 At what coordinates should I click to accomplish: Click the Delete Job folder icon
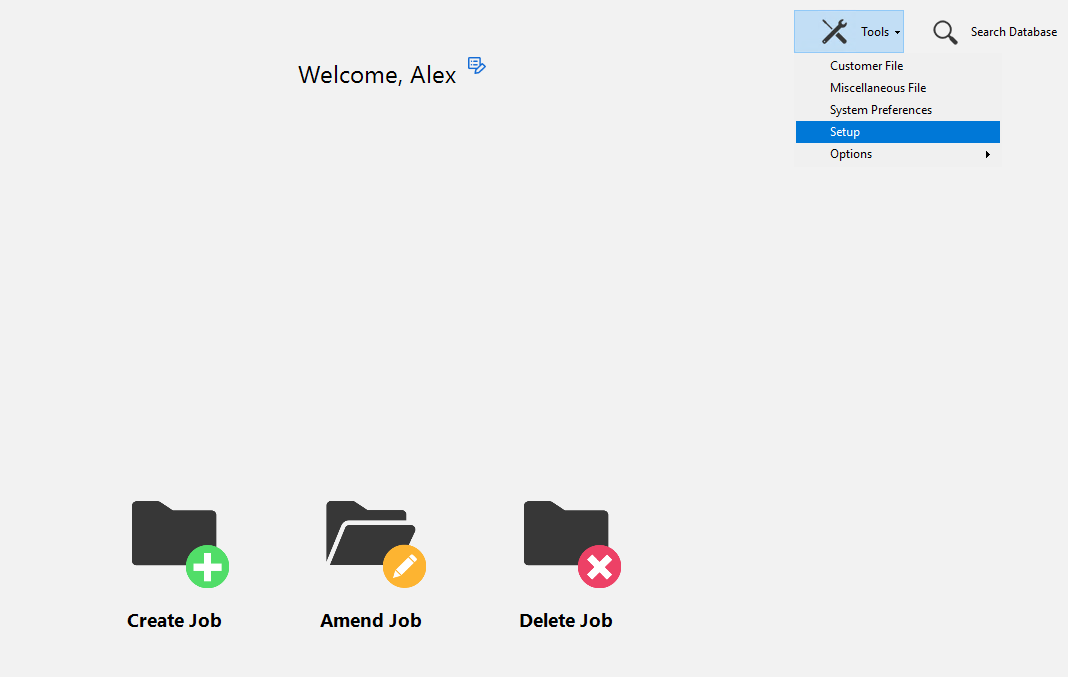coord(564,534)
